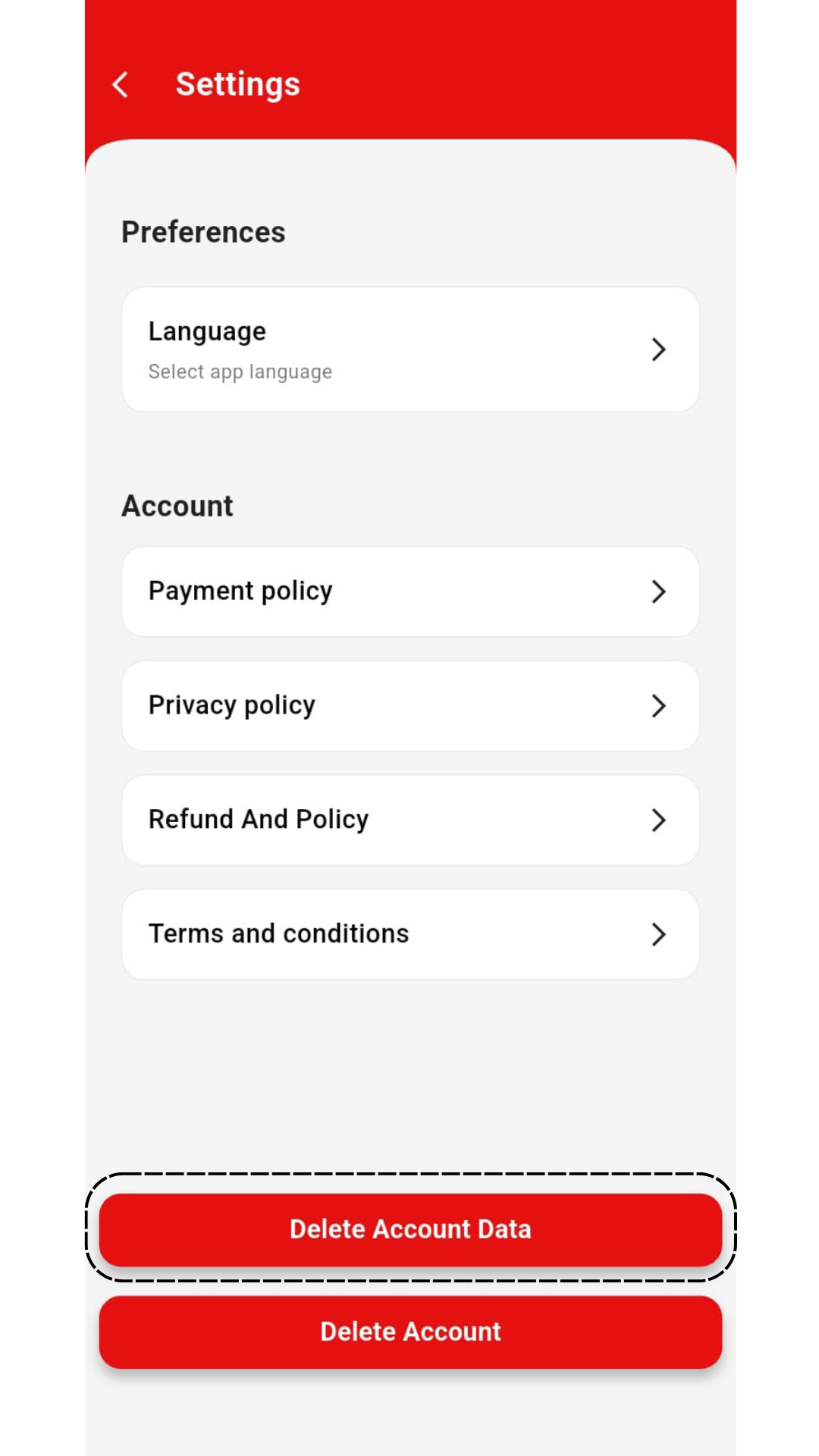
Task: Select the Account section heading
Action: coord(177,506)
